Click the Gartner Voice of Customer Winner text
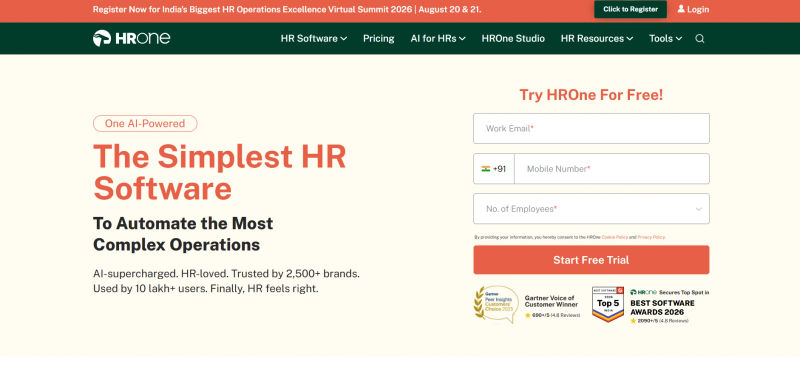The height and width of the screenshot is (387, 800). click(551, 301)
